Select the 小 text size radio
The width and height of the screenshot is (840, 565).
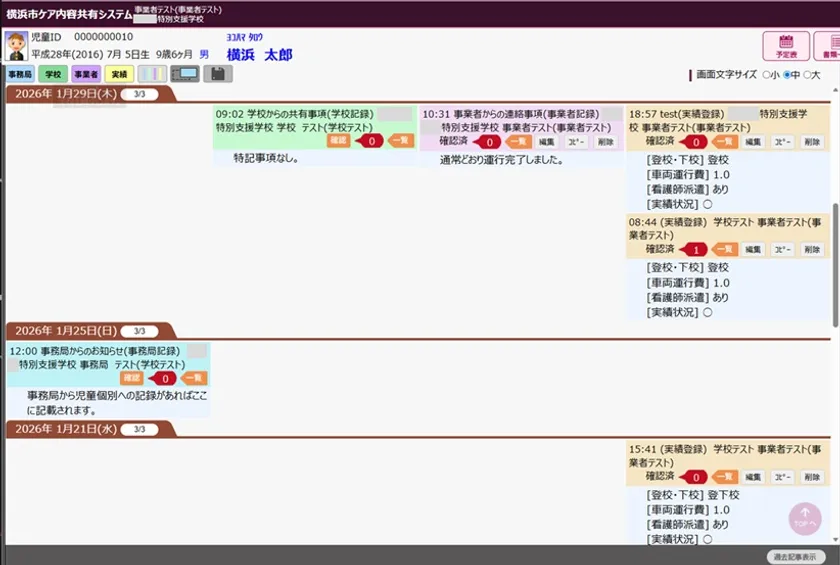pos(766,75)
